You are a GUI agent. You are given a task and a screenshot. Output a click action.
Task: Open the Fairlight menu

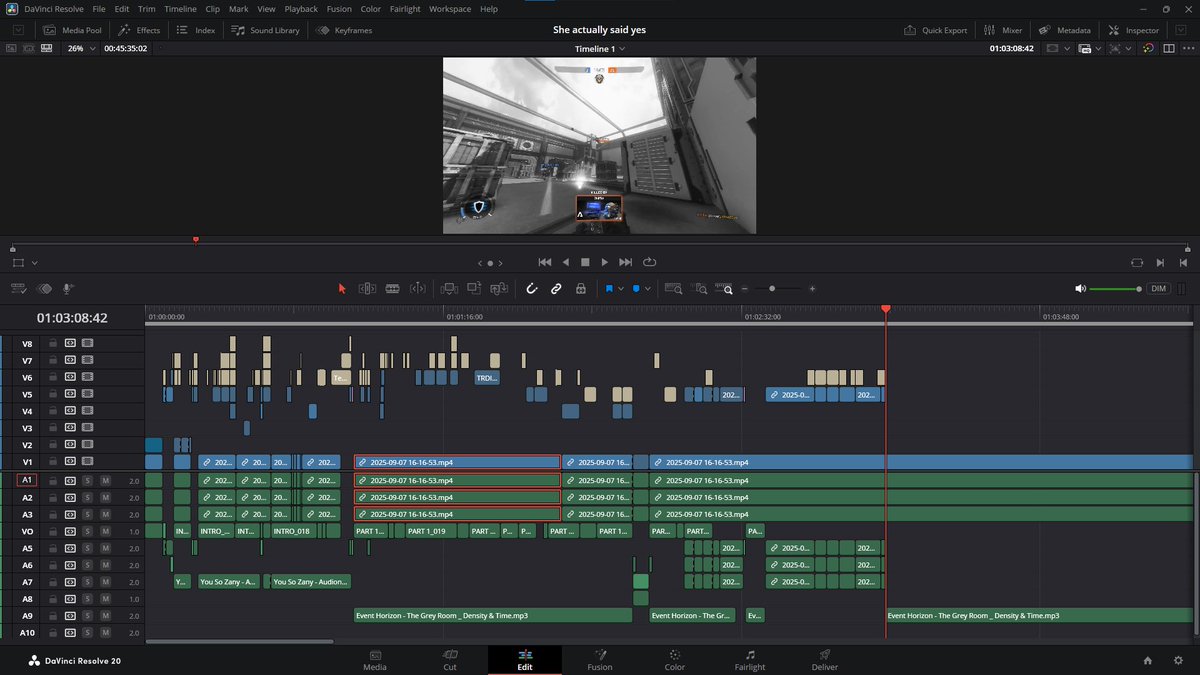click(x=403, y=9)
